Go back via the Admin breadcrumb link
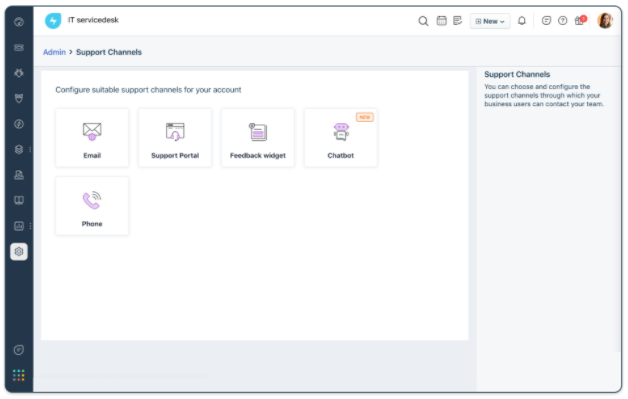 click(x=54, y=52)
